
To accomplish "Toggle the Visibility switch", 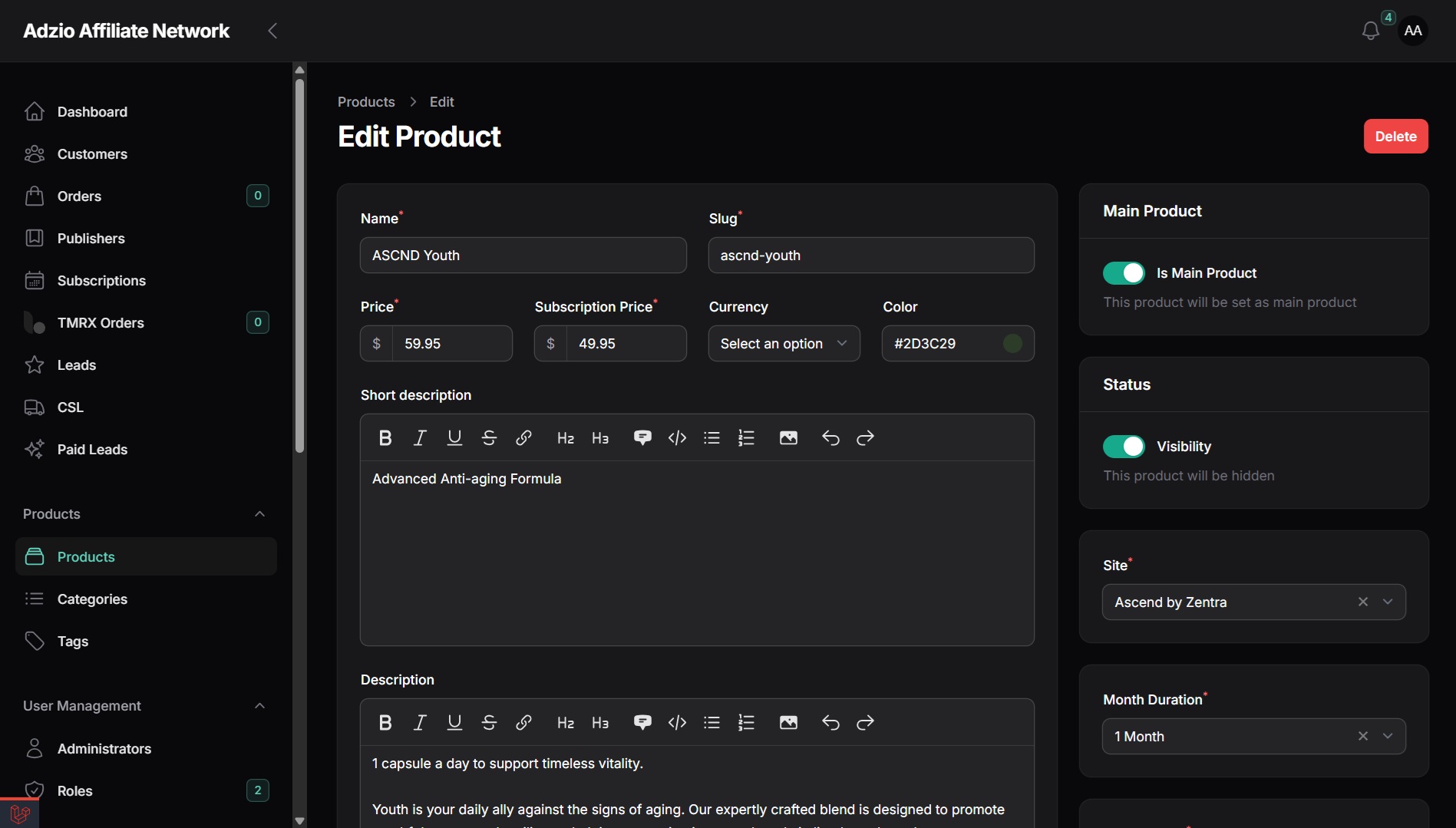I will [x=1124, y=447].
